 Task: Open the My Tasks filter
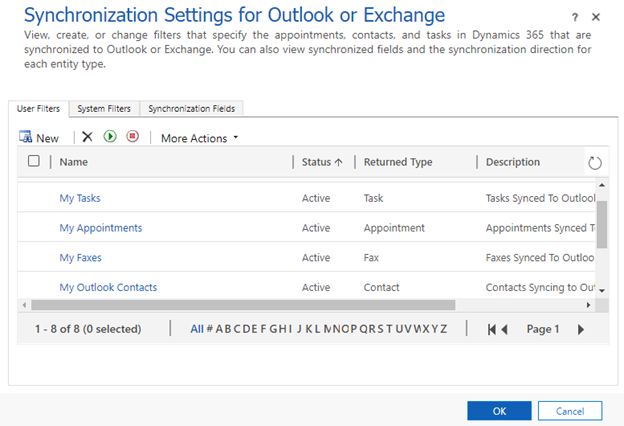point(80,198)
